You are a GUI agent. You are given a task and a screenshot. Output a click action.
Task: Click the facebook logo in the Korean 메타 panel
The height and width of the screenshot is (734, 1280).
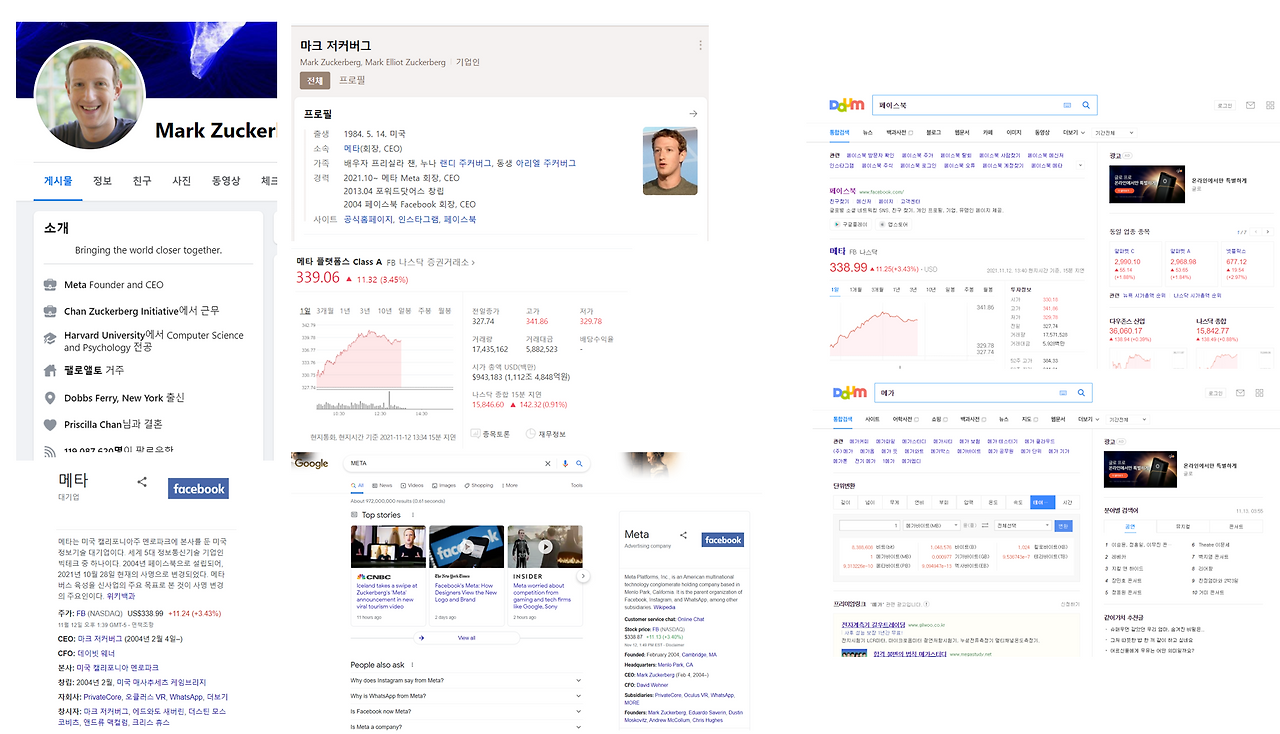tap(198, 489)
